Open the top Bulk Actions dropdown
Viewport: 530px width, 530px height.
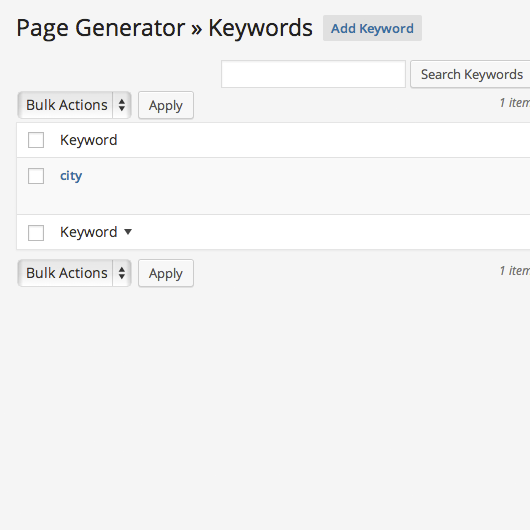74,105
